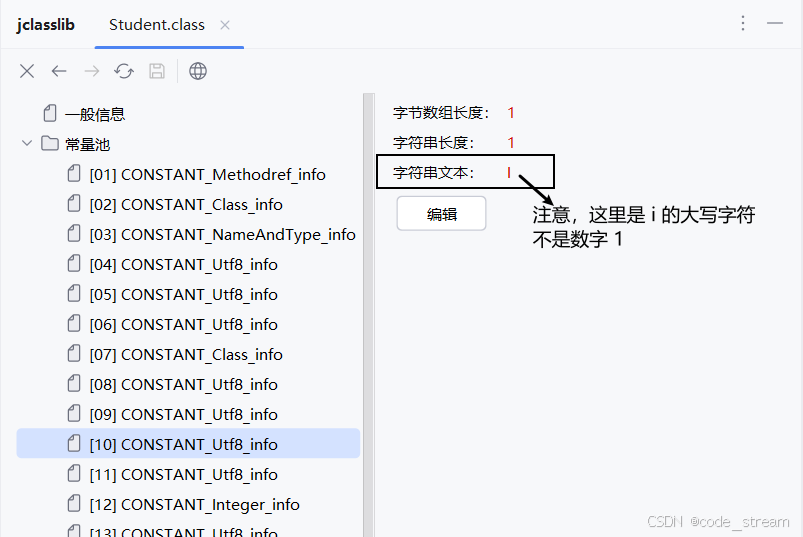Open [04] CONSTANT_Utf8_info entry
The image size is (803, 537).
click(x=183, y=265)
